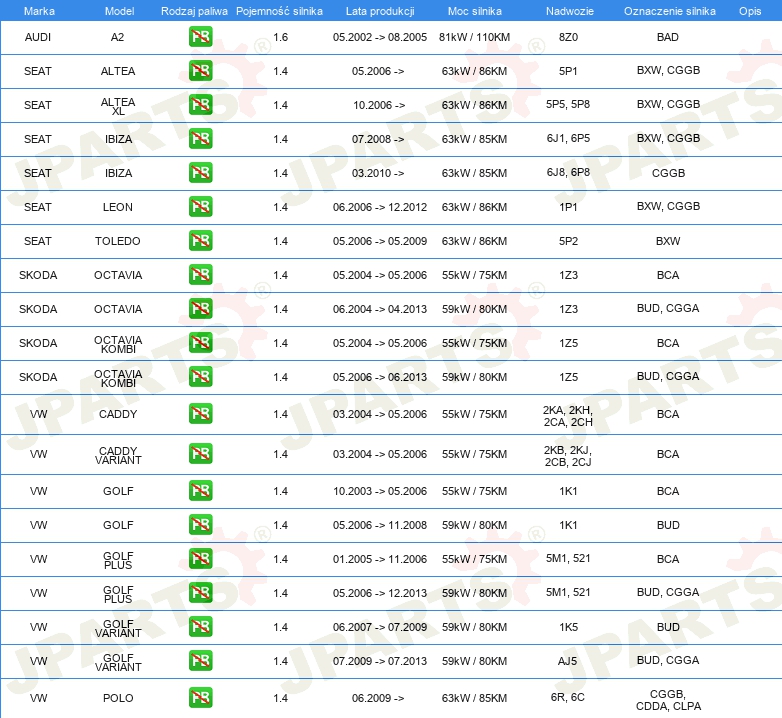Click the 05.2006 -> 11.2008 production years

380,525
